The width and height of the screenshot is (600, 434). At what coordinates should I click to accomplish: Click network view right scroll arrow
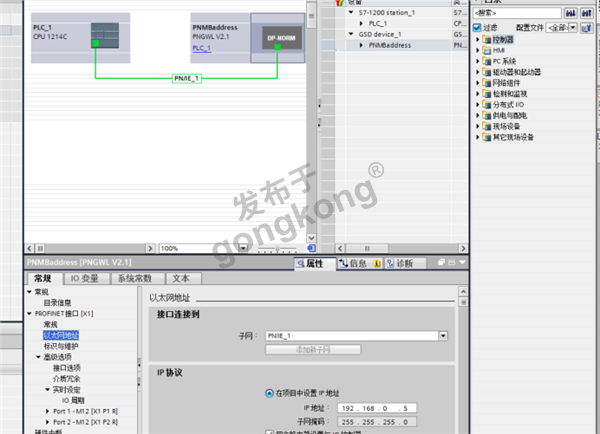tap(150, 248)
